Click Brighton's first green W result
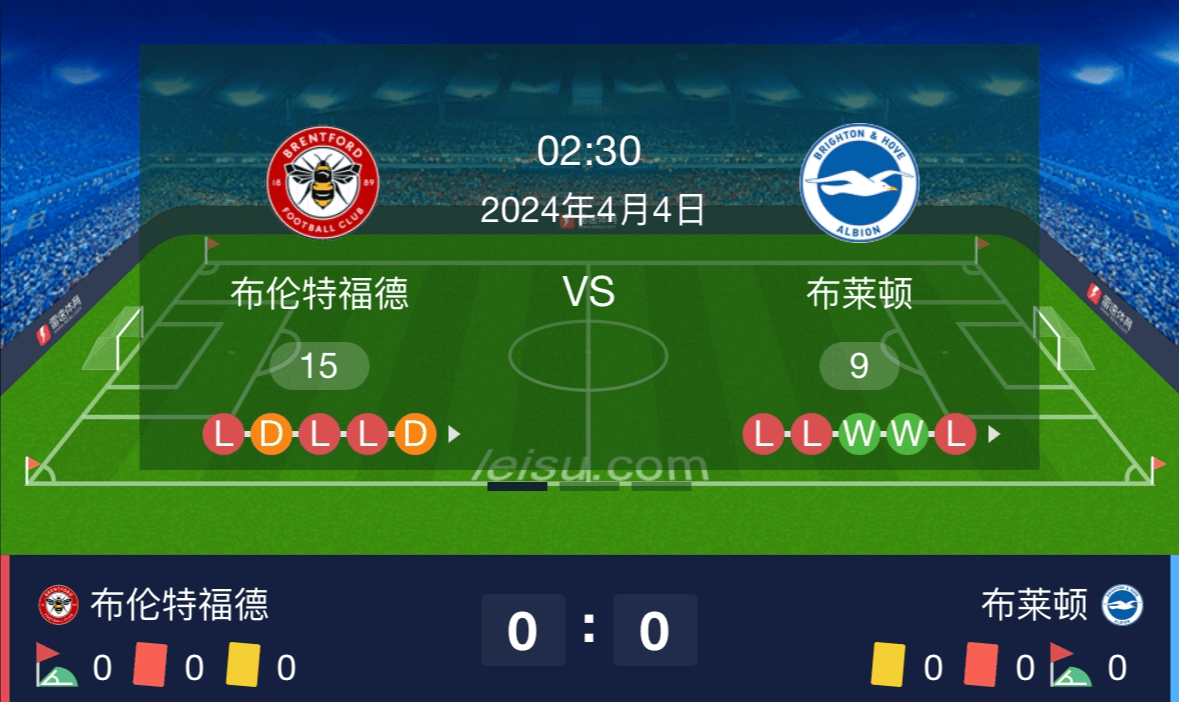This screenshot has height=702, width=1179. coord(859,434)
